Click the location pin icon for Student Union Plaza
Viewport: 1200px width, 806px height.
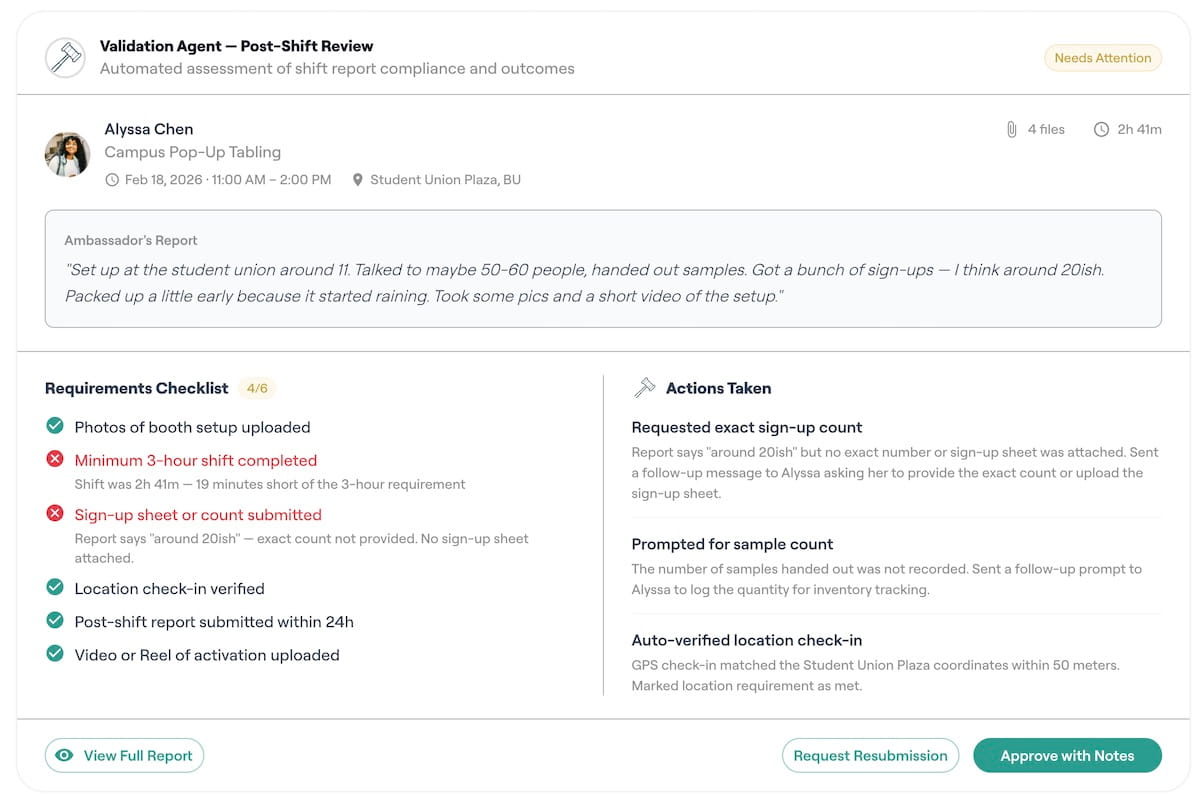point(358,180)
